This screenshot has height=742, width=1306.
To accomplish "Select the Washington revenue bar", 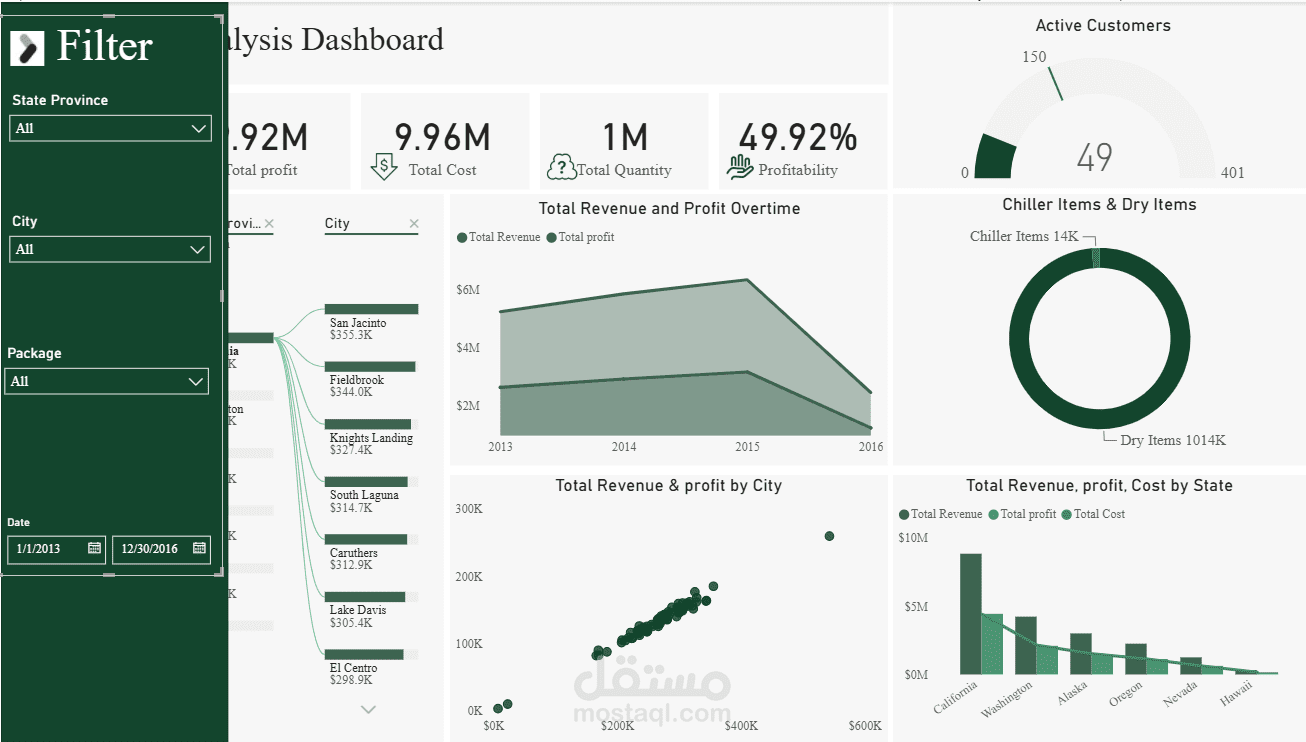I will coord(1025,645).
